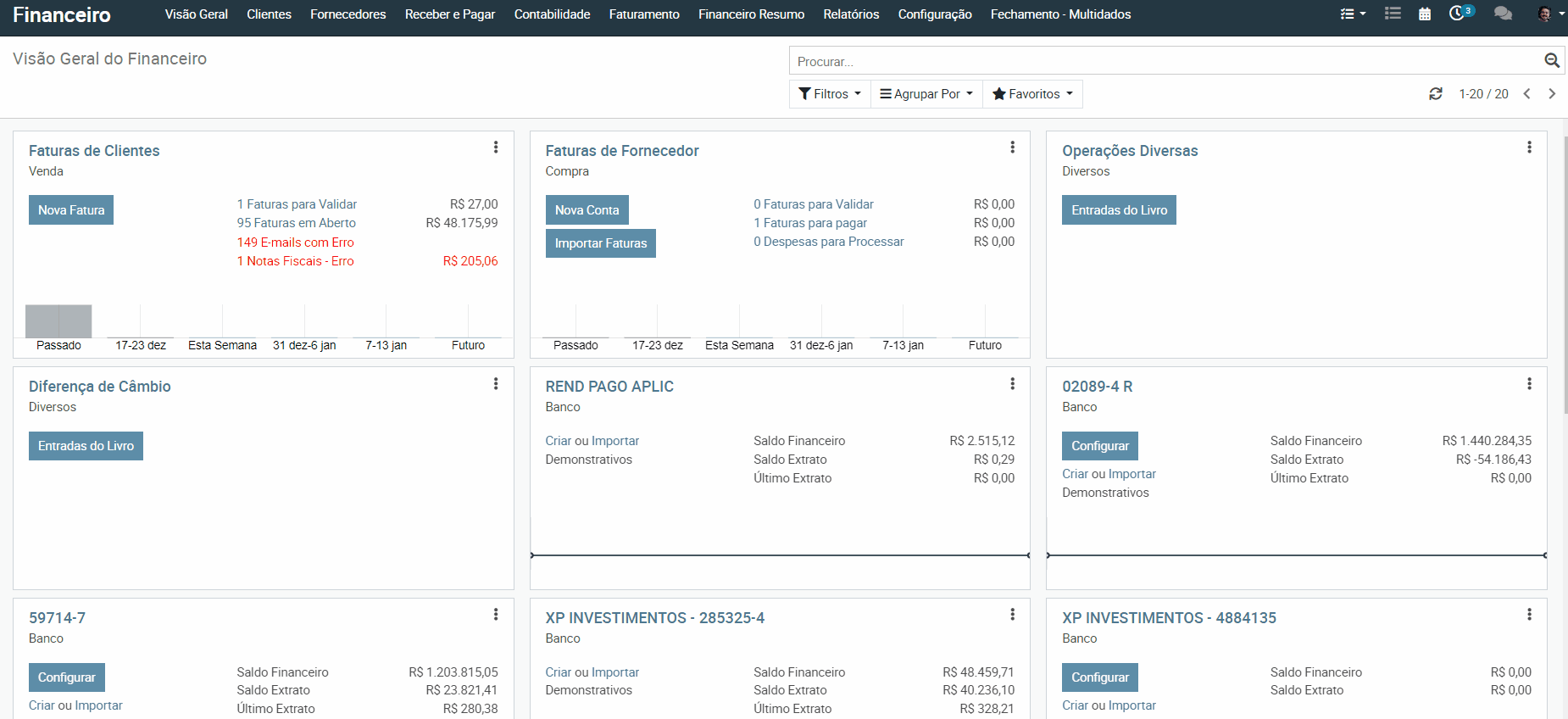Open the calendar icon in top bar
The image size is (1568, 719).
click(x=1425, y=14)
